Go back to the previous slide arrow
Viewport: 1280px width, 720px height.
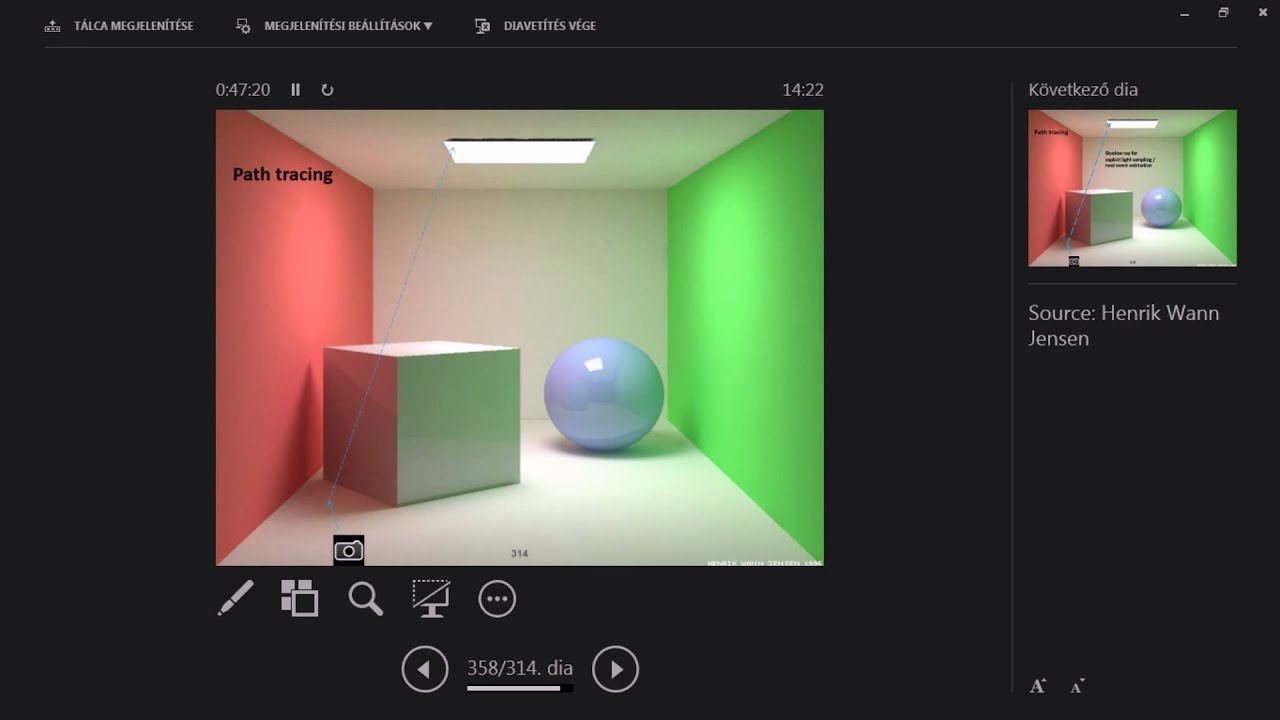(x=425, y=669)
